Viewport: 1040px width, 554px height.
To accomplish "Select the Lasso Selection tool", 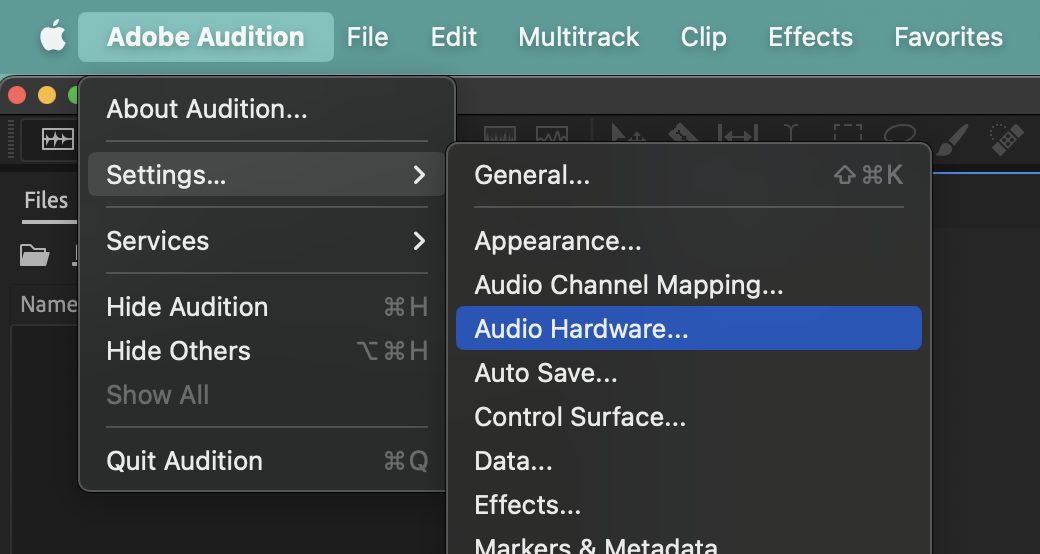I will 900,136.
